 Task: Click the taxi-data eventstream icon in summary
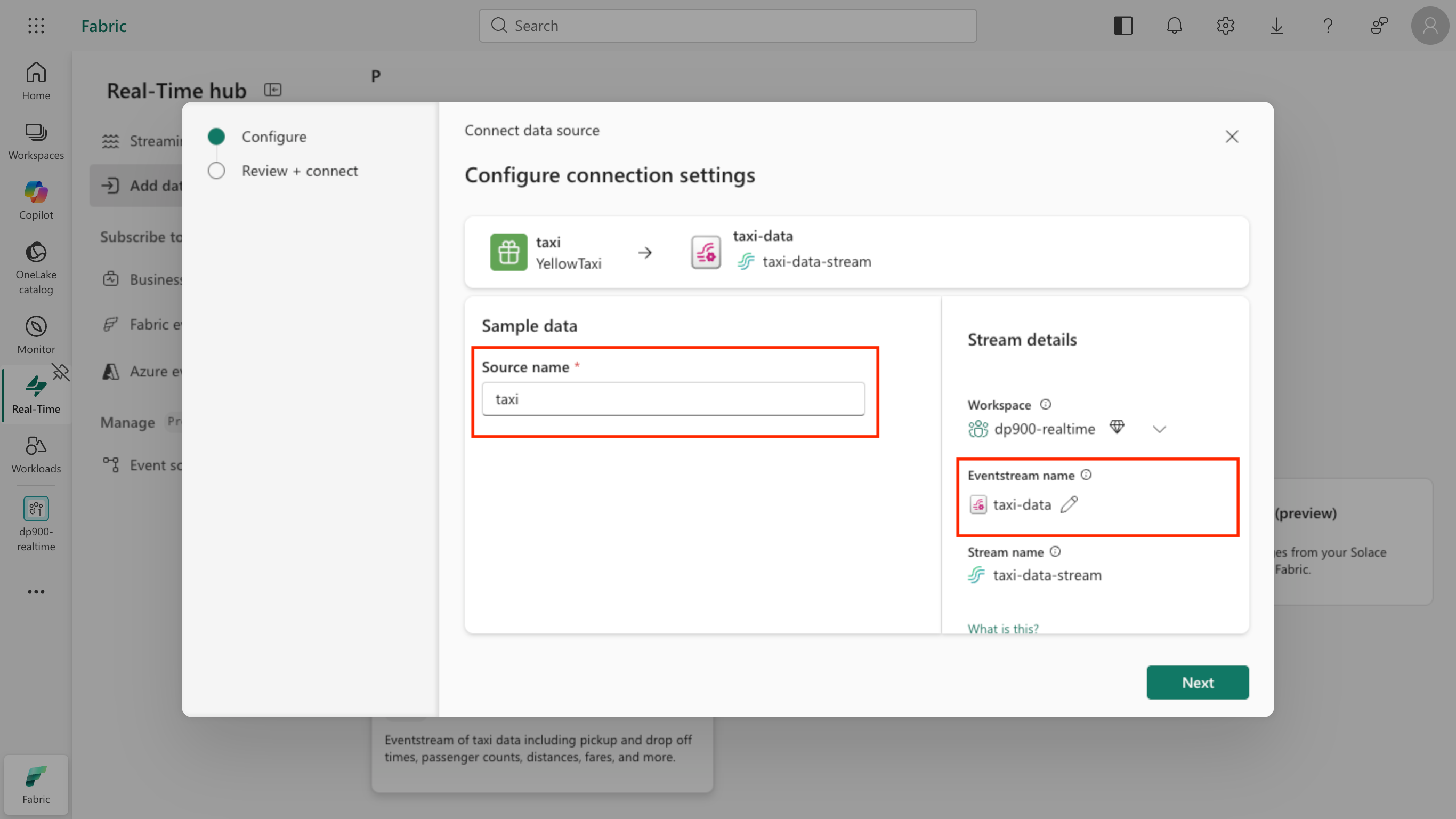(x=706, y=252)
